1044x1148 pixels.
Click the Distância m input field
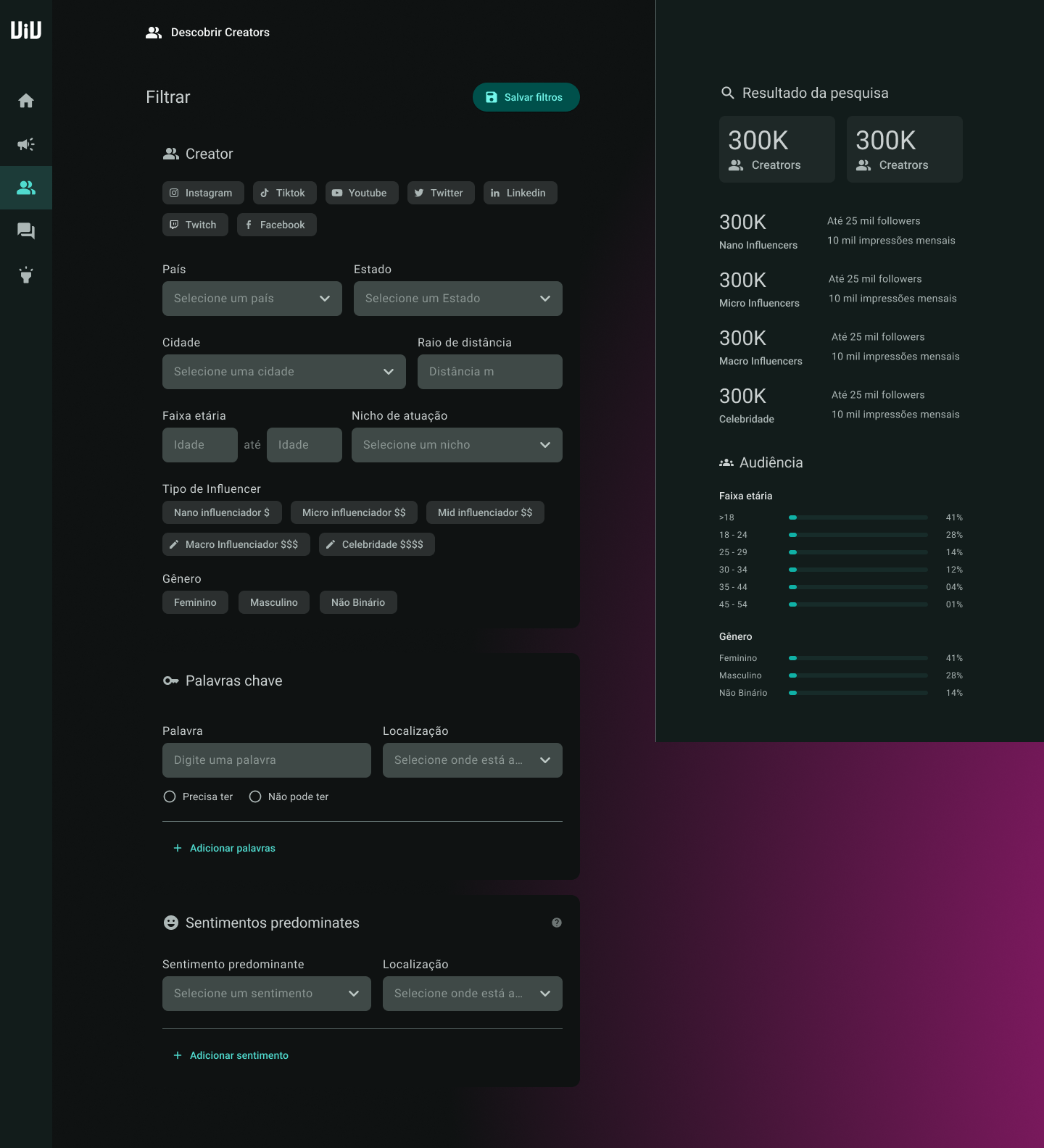tap(490, 372)
